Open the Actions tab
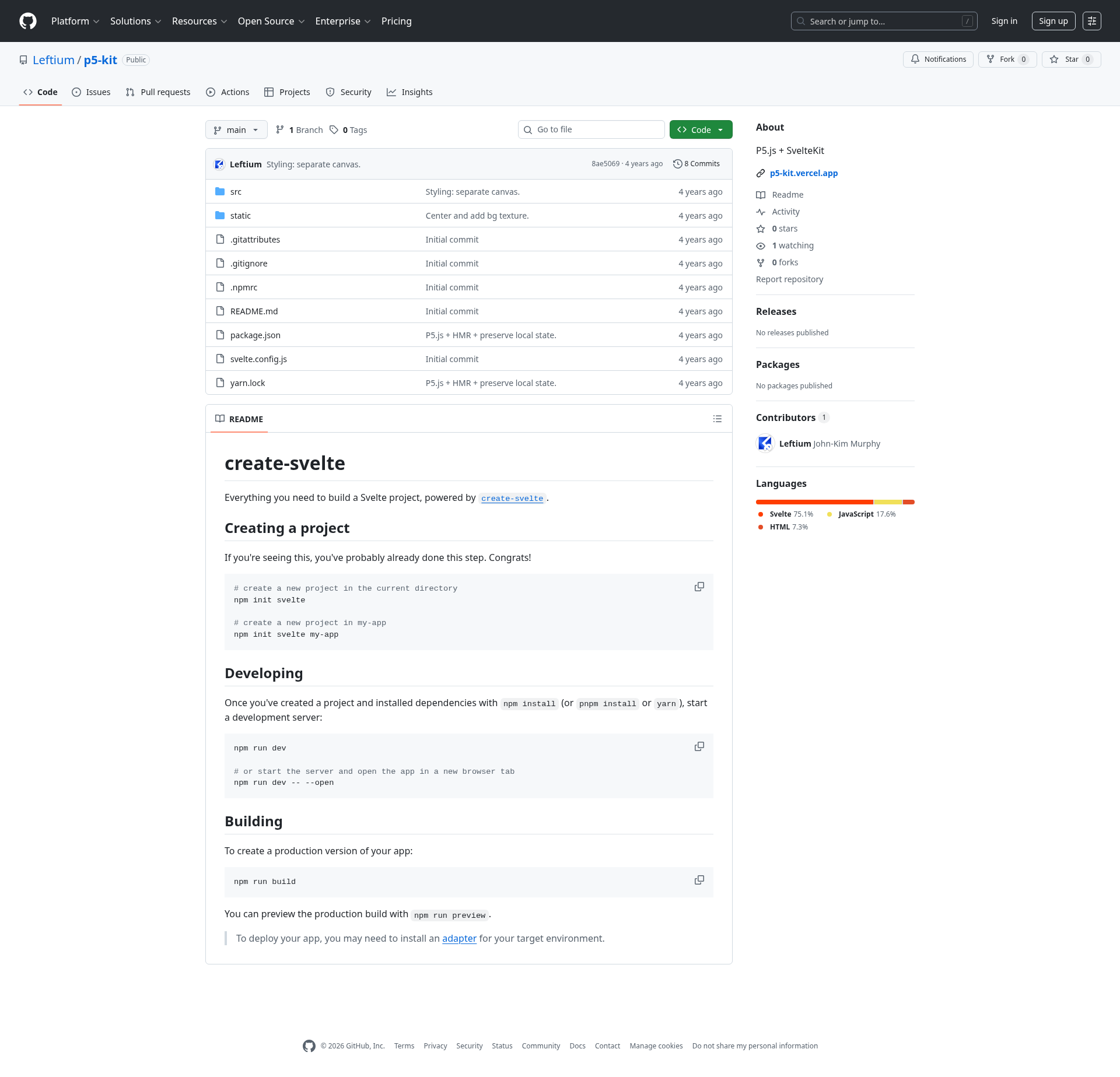Image resolution: width=1120 pixels, height=1077 pixels. pos(228,92)
